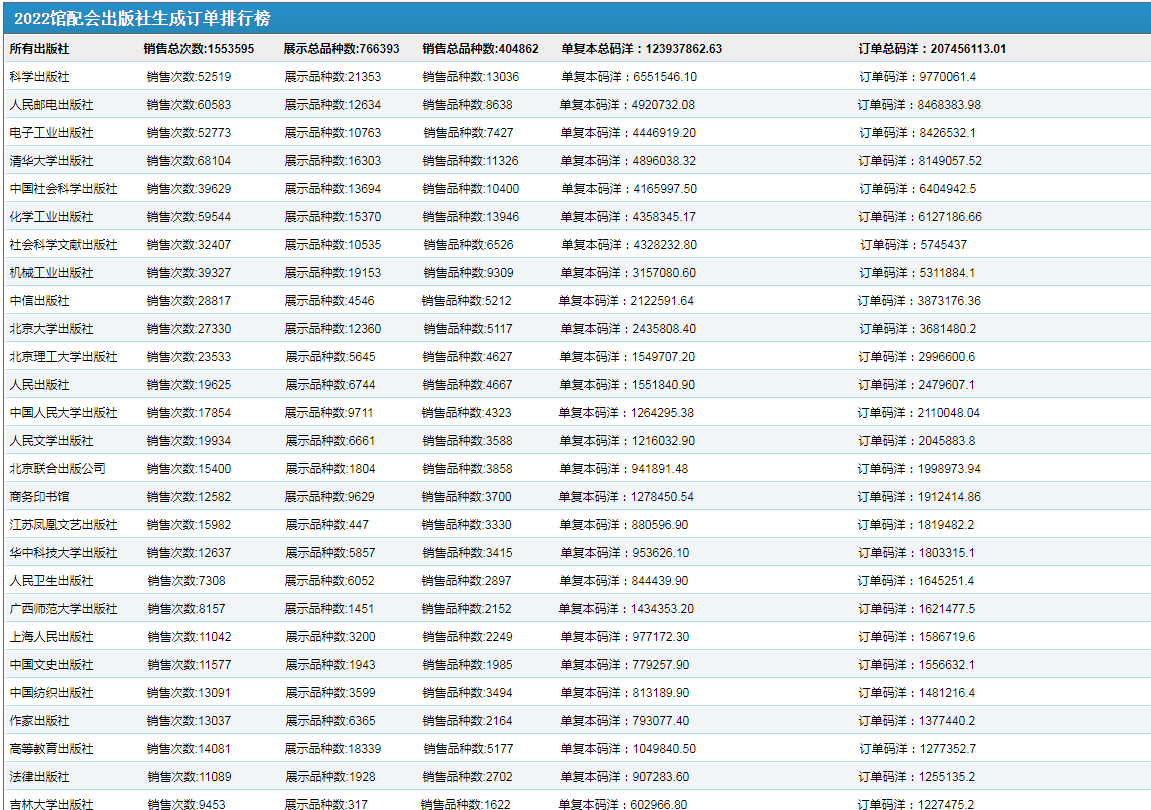
Task: Click the 销售总次数 total header cell
Action: coord(198,49)
